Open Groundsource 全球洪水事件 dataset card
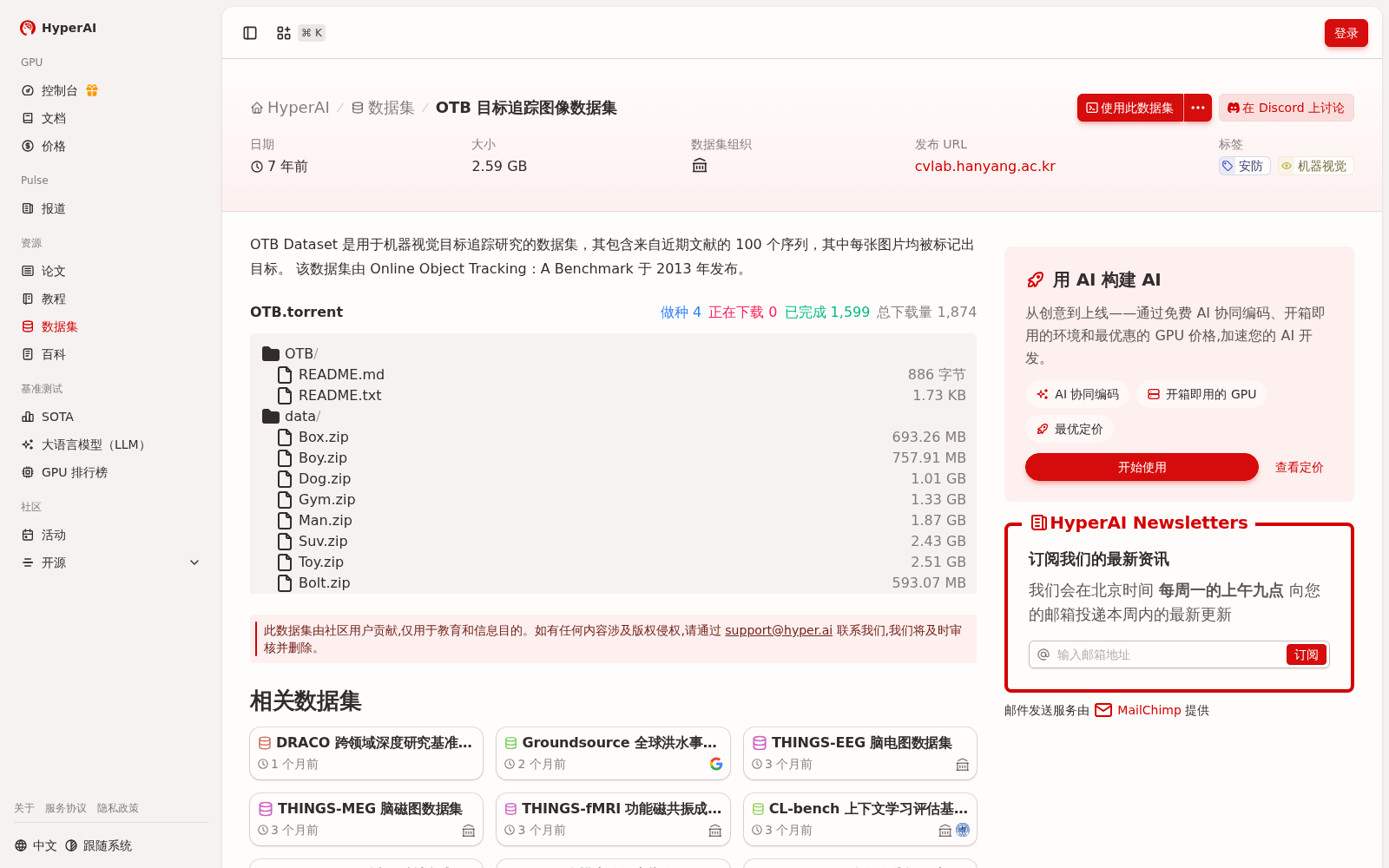 tap(613, 753)
